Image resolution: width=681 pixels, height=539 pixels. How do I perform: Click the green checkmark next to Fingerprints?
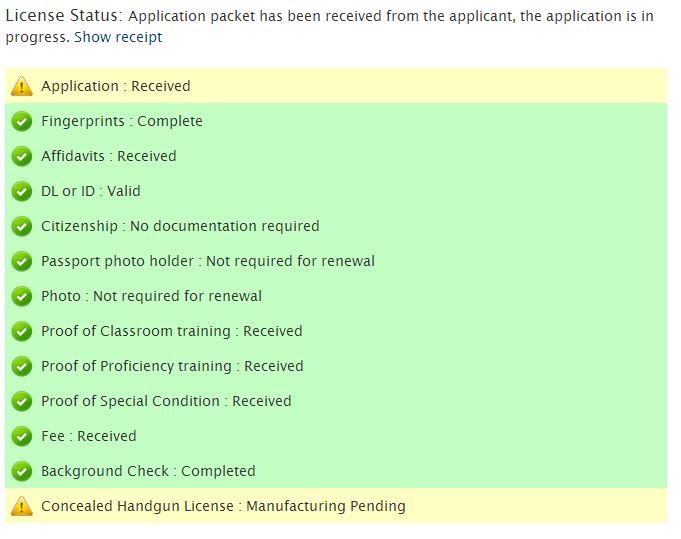point(22,121)
